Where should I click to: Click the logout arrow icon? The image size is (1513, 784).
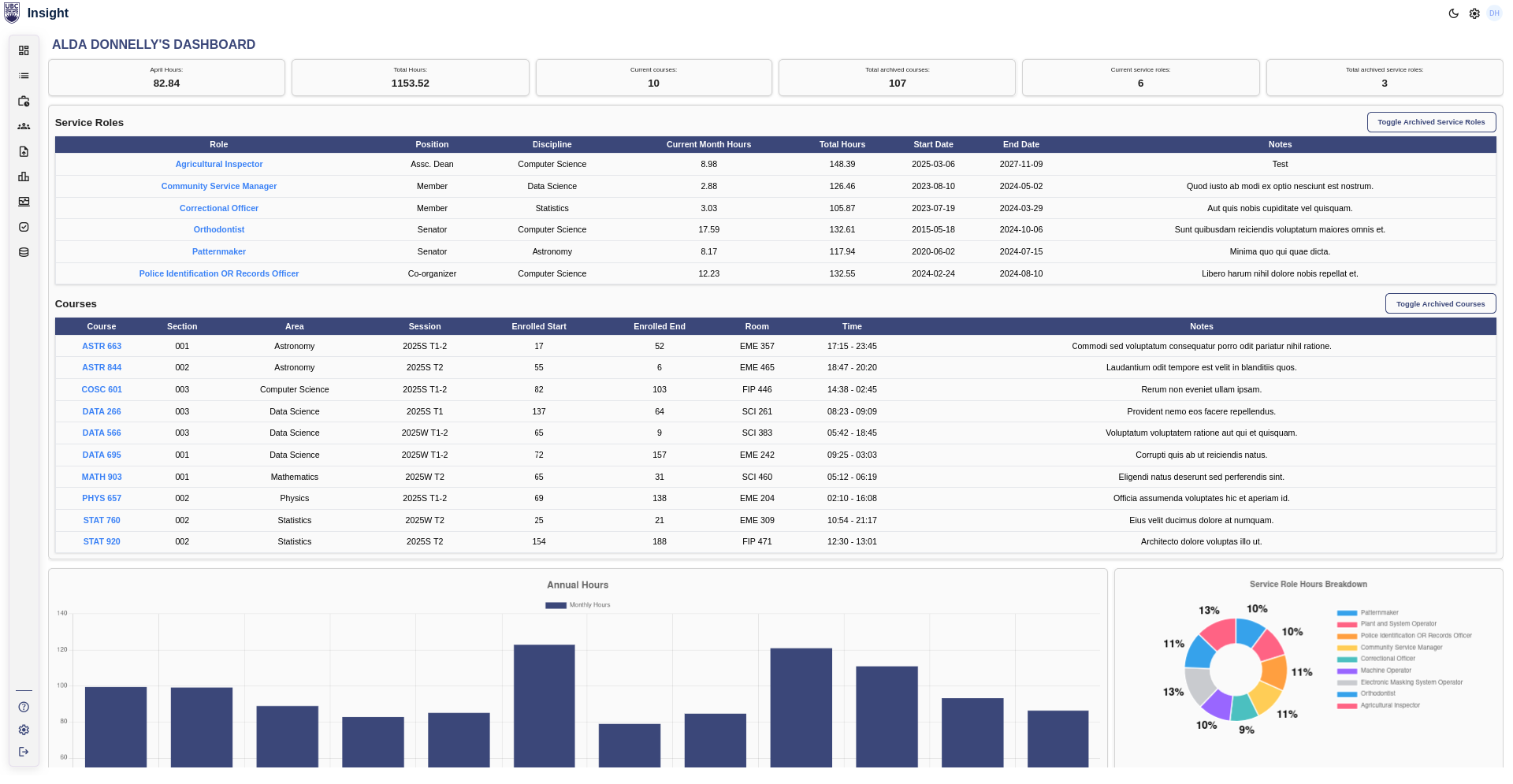click(x=24, y=752)
